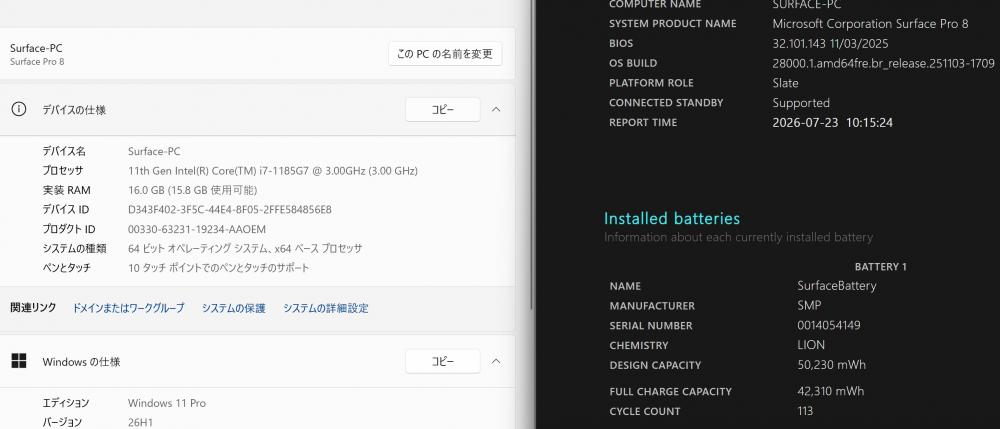Click the 'Installed batteries' heading

tap(672, 218)
